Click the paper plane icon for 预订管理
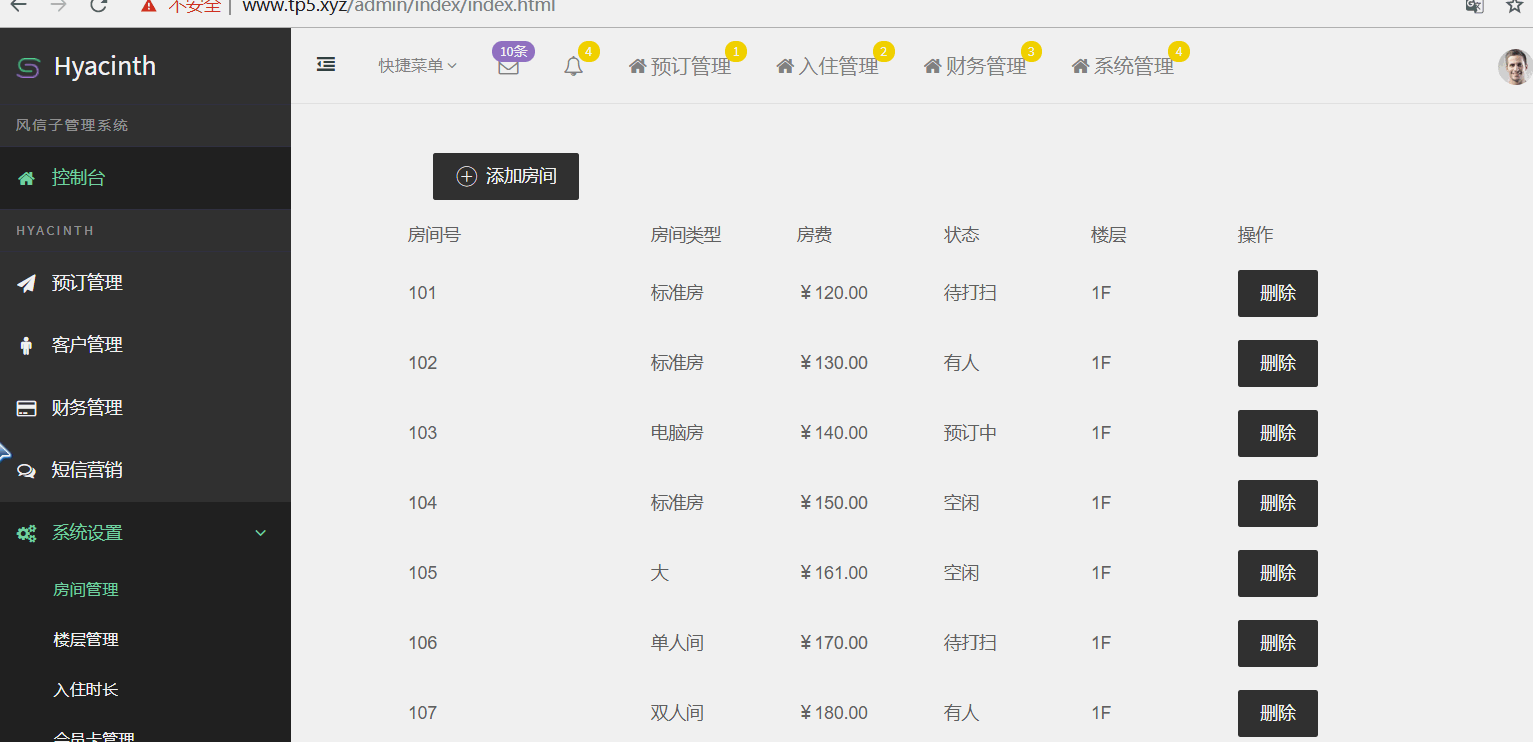 [27, 283]
